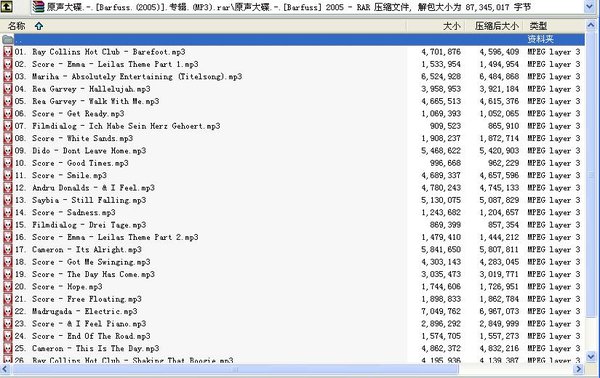Screen dimensions: 600x378
Task: Click size value 4,701,876
Action: pyautogui.click(x=441, y=52)
